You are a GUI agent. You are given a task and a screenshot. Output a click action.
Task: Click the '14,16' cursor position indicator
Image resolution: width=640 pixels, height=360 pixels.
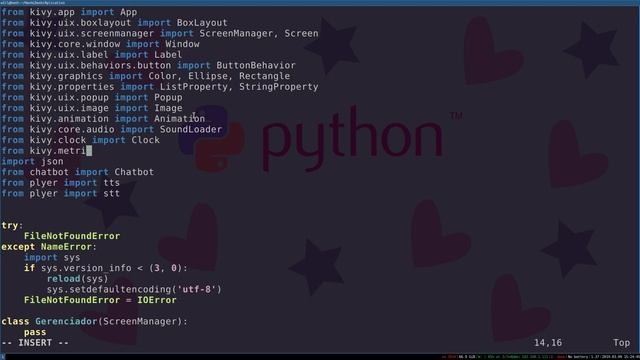[x=548, y=343]
